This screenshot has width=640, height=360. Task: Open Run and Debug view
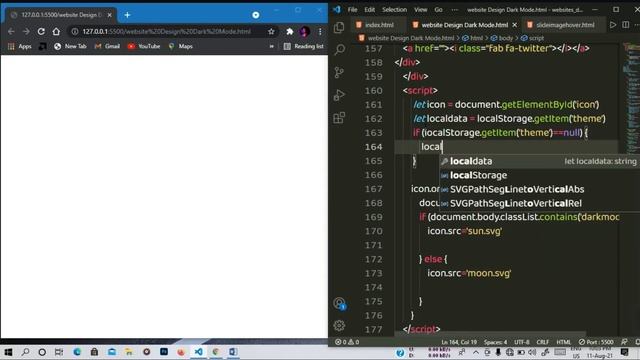pos(339,95)
